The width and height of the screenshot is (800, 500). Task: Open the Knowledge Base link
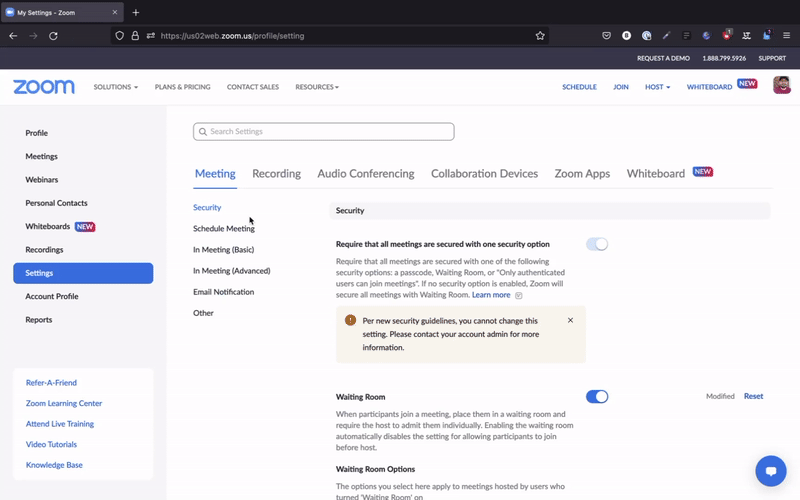point(54,465)
